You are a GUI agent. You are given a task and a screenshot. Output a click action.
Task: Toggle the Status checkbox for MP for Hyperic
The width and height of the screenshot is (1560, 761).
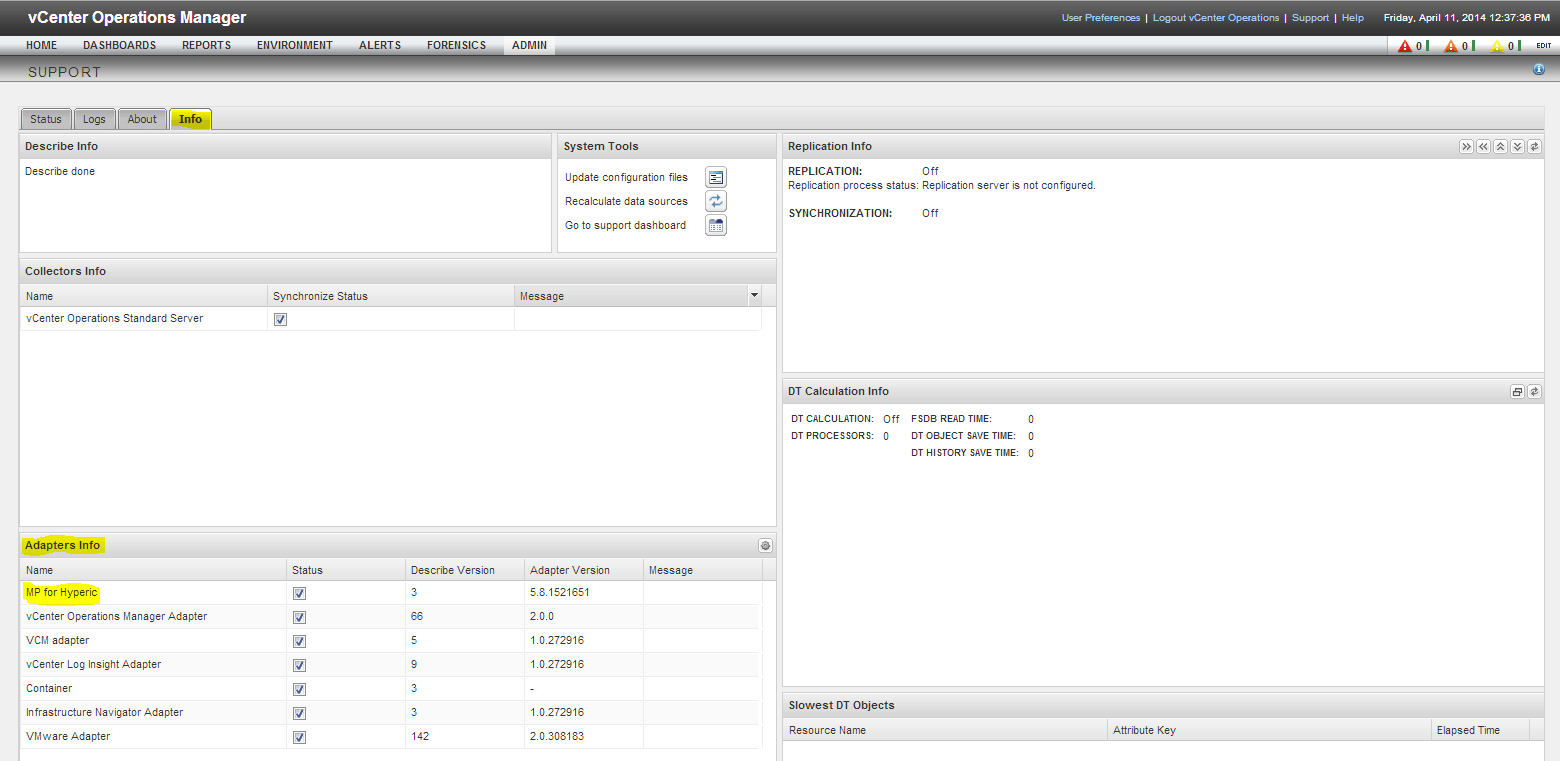(x=298, y=593)
